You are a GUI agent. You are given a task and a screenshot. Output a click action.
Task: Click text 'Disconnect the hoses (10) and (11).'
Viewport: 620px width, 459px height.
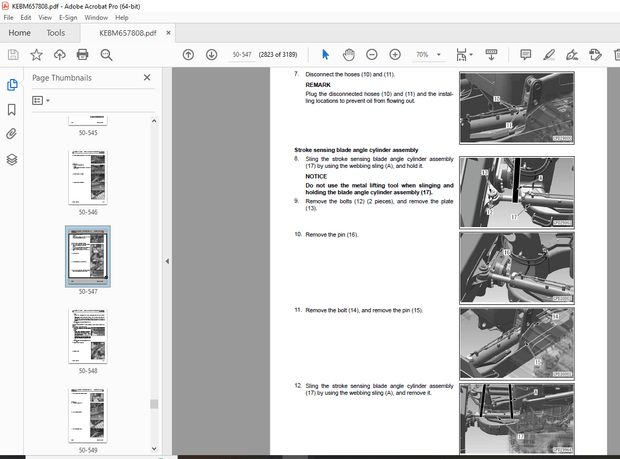(350, 74)
